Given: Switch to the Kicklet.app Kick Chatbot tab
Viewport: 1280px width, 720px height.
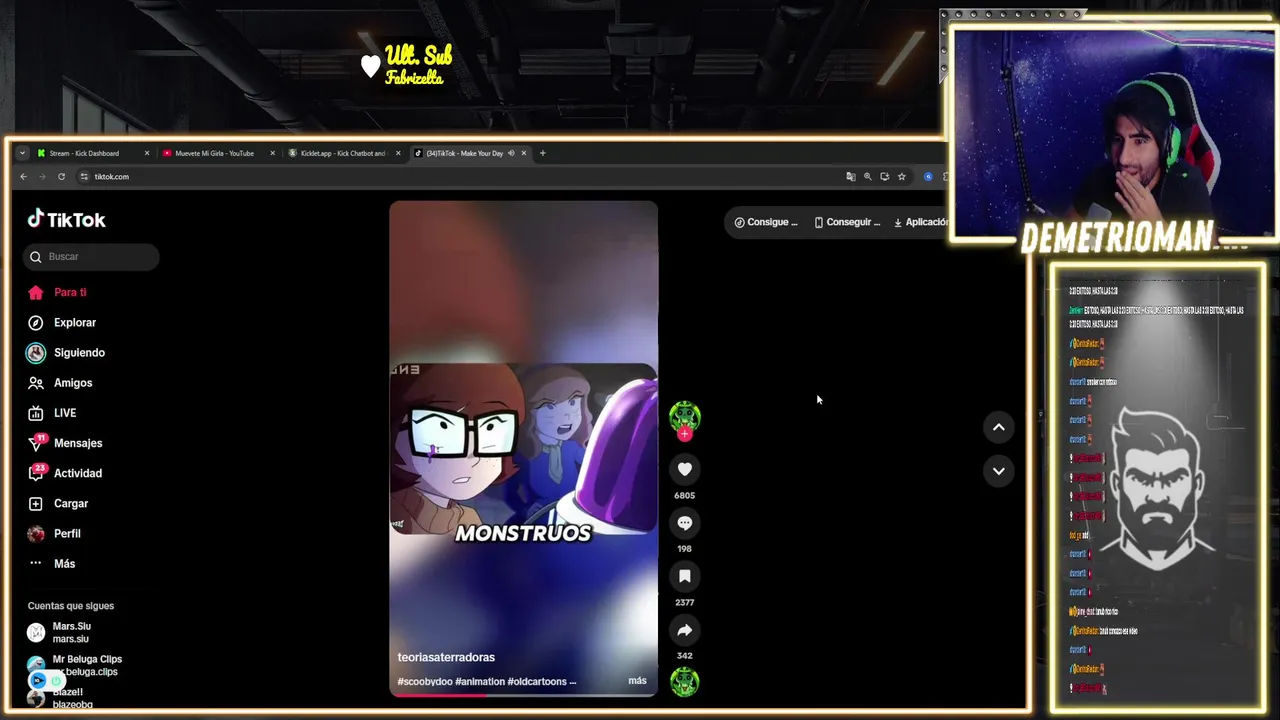Looking at the screenshot, I should tap(343, 153).
